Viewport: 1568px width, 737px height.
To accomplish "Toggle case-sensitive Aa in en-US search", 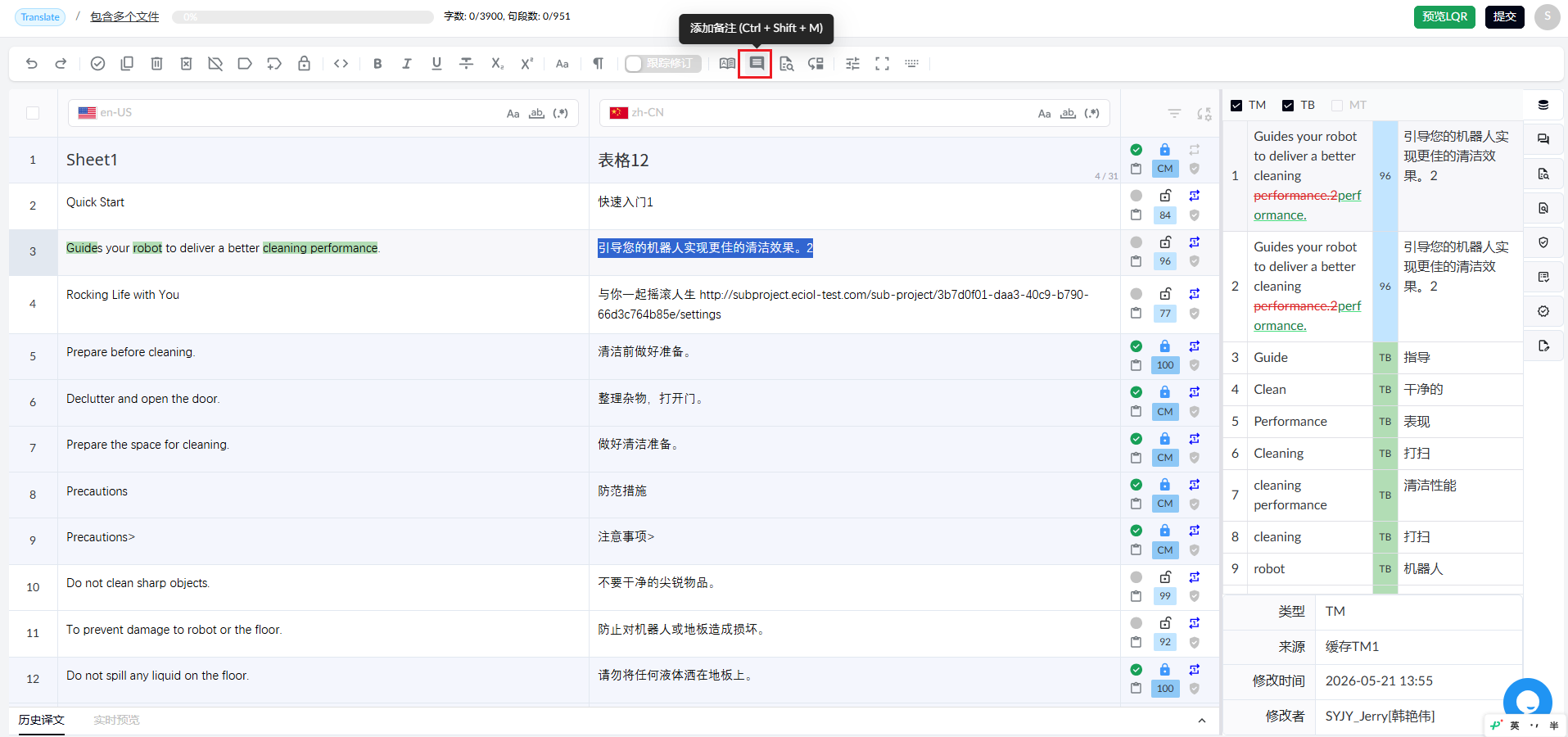I will click(513, 113).
